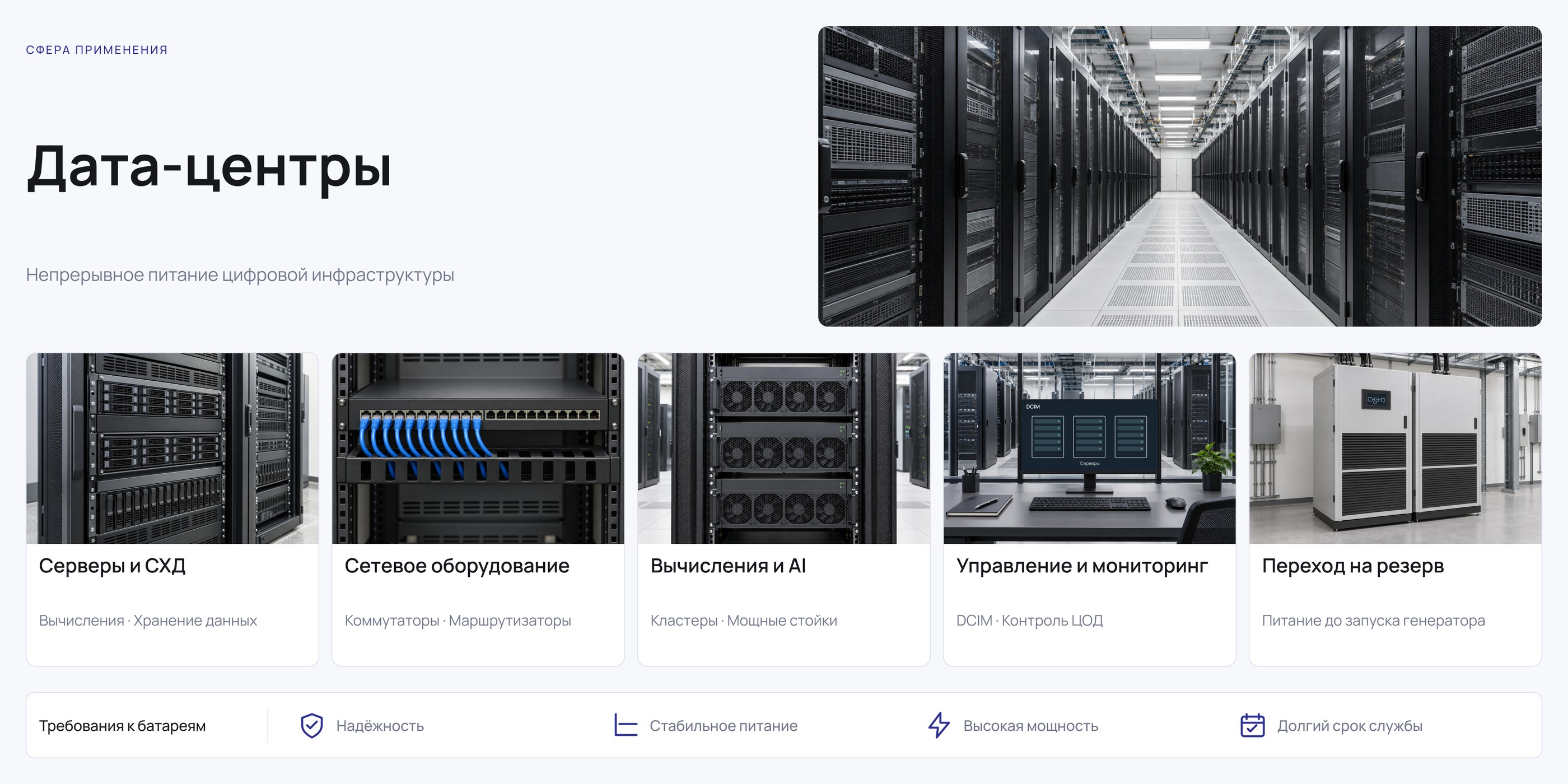Click the СФЕРА ПРИМЕНЕНИЯ section label
Screen dimensions: 1568x784
click(97, 50)
